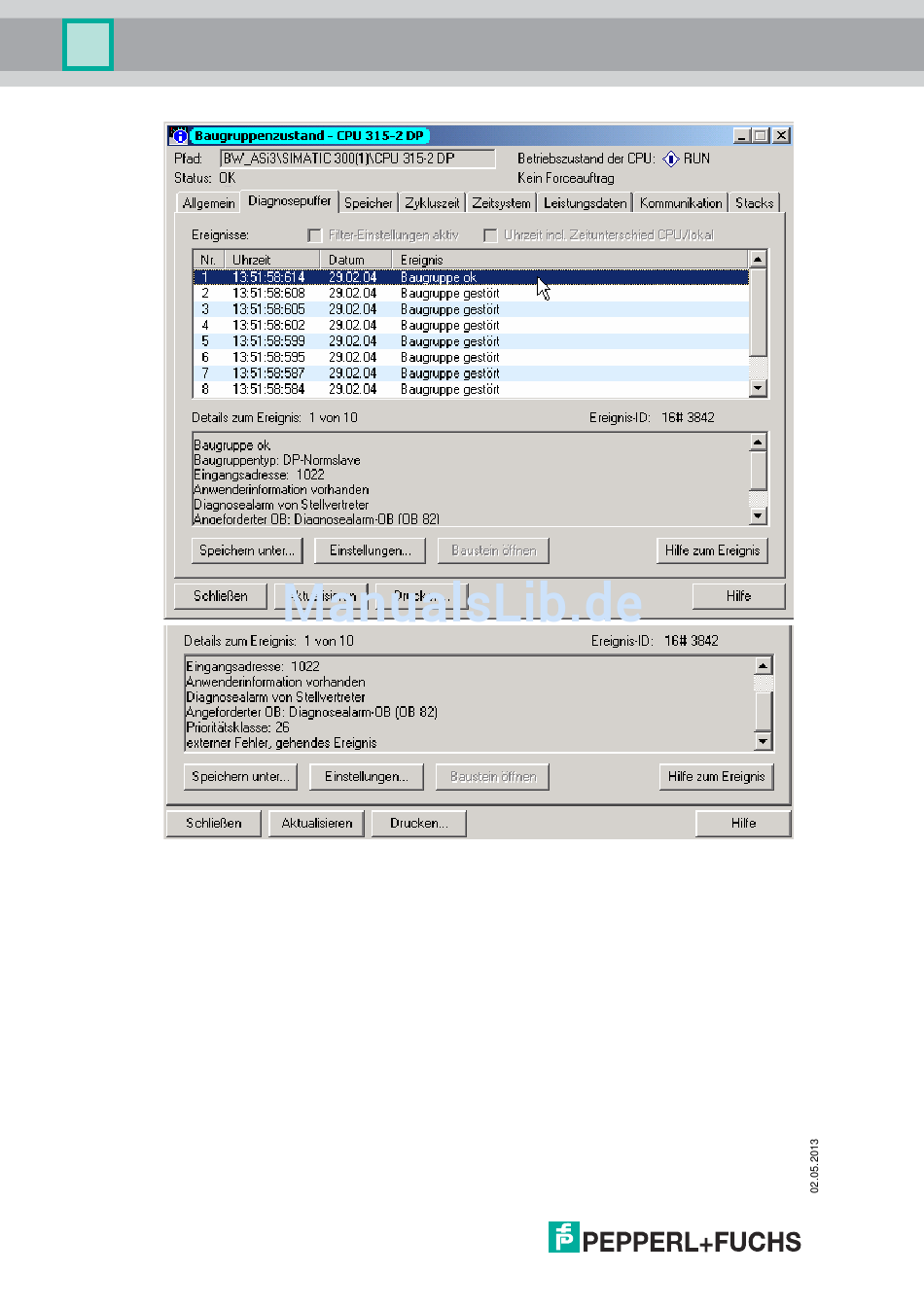
Task: Click the Drucken... button in the lower dialog
Action: [419, 824]
